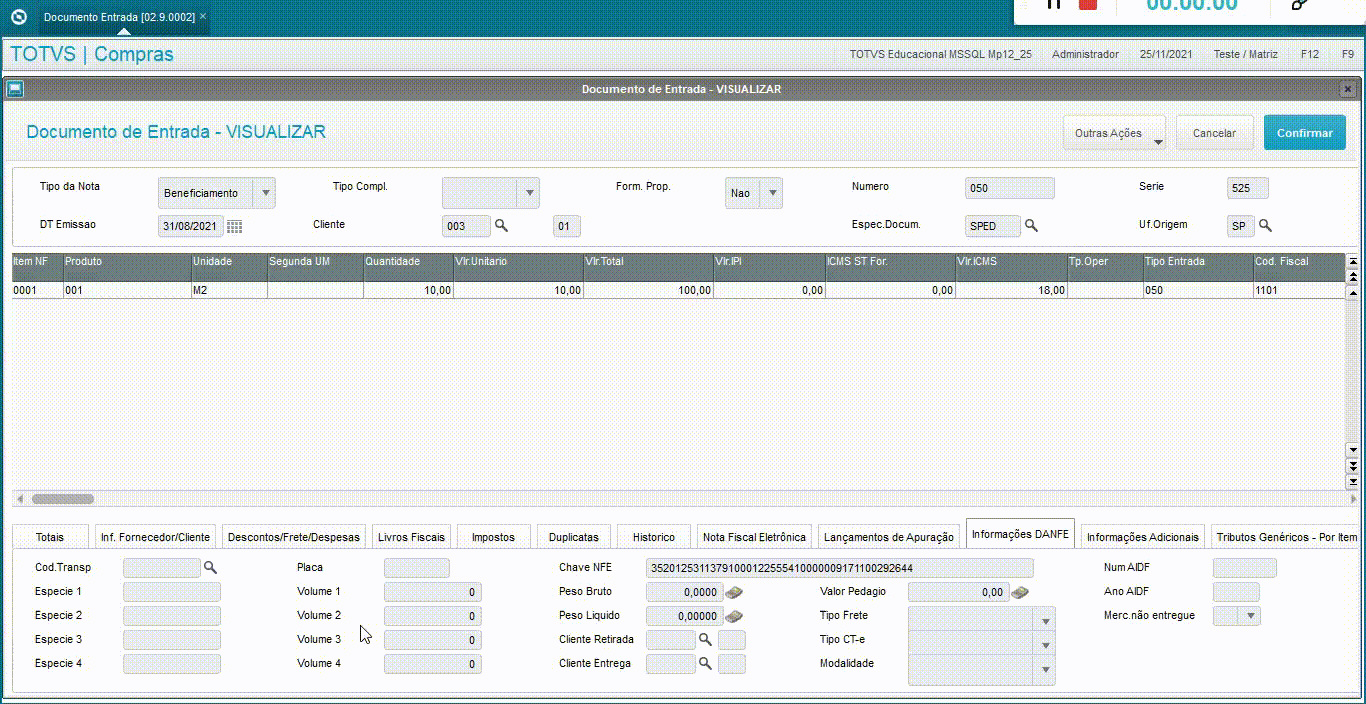Switch to the Impostos tab

coord(493,537)
